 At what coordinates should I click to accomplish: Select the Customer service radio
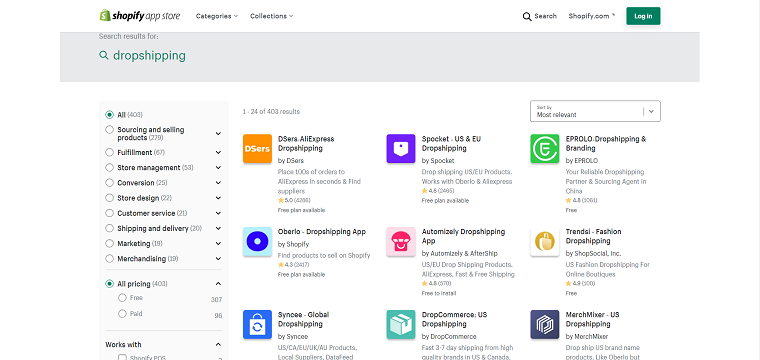(110, 213)
